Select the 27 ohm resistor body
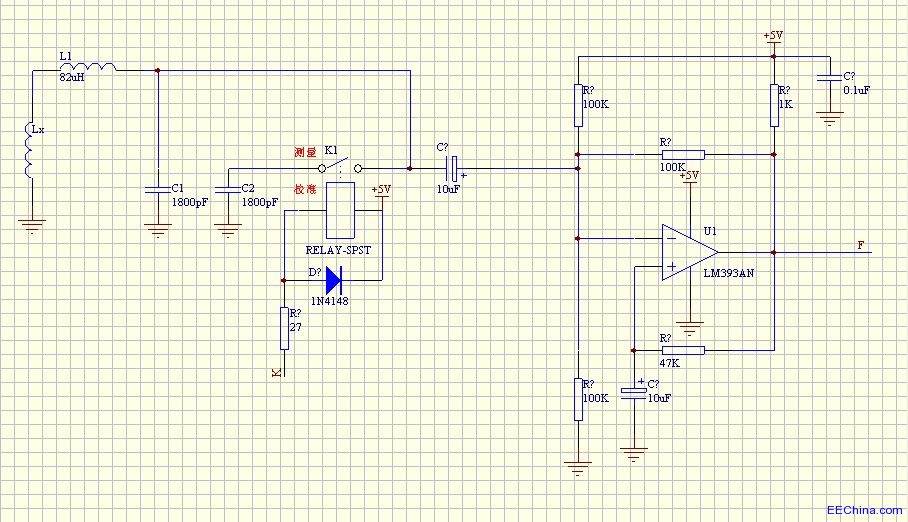Viewport: 908px width, 522px height. [x=284, y=328]
